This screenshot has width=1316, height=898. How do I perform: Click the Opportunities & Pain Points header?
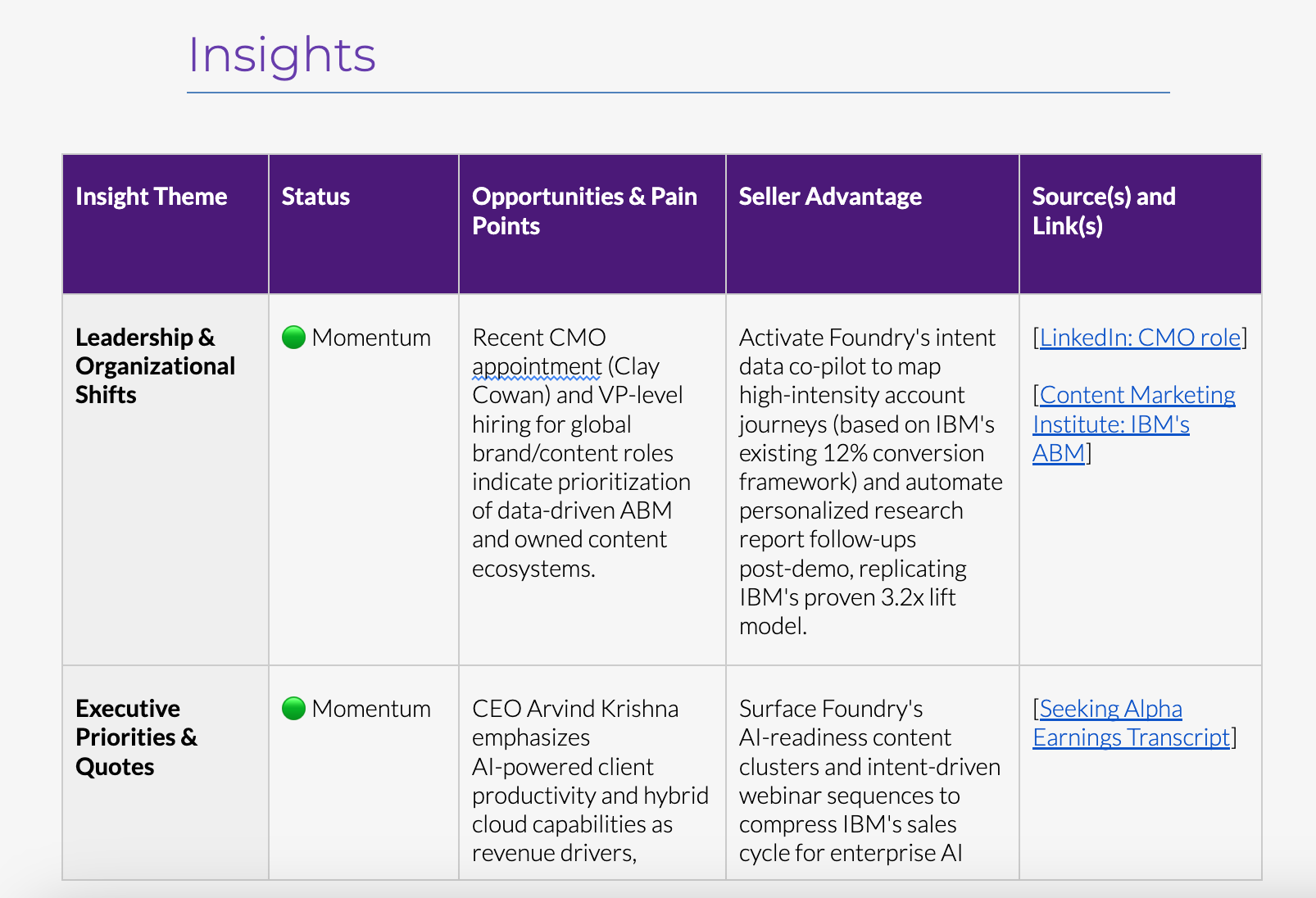coord(592,224)
